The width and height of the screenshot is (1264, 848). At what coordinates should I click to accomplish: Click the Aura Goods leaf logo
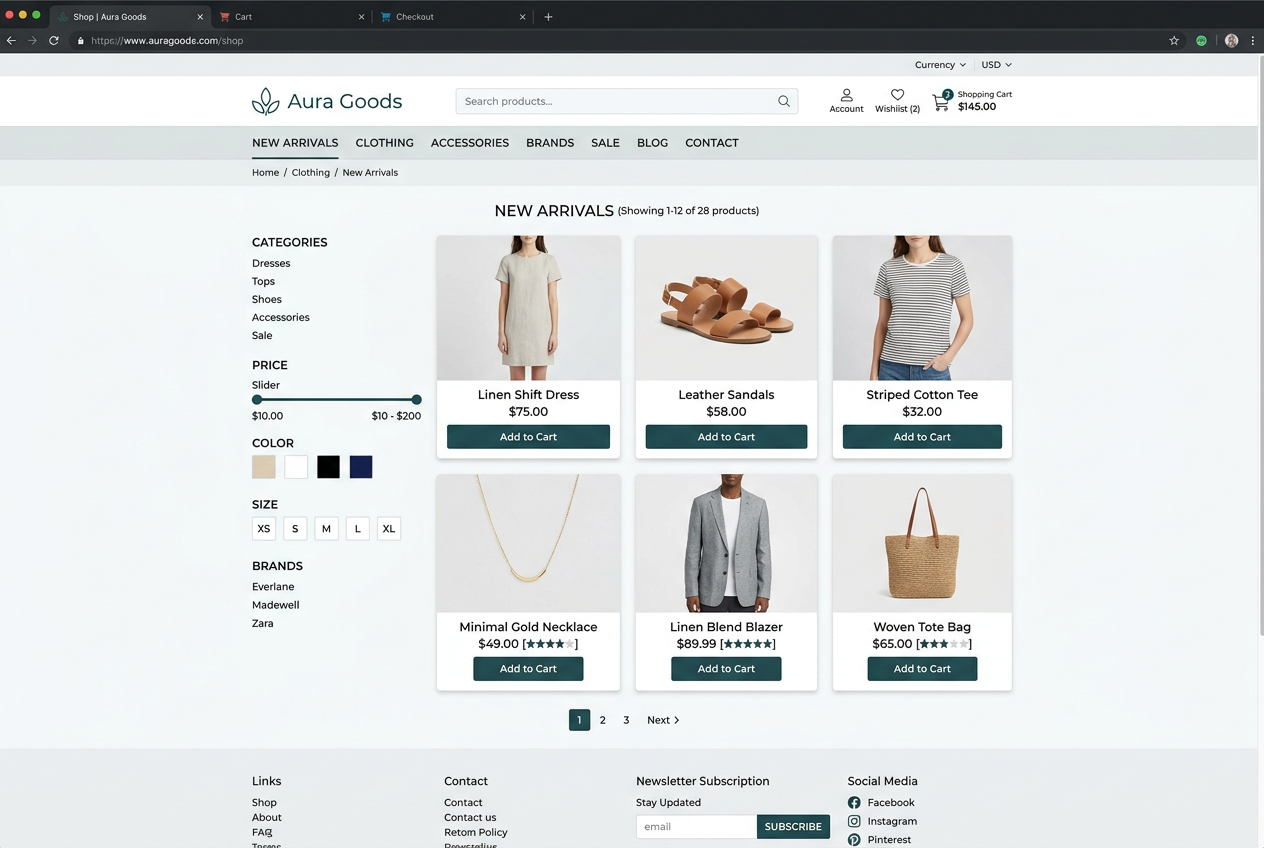point(265,101)
